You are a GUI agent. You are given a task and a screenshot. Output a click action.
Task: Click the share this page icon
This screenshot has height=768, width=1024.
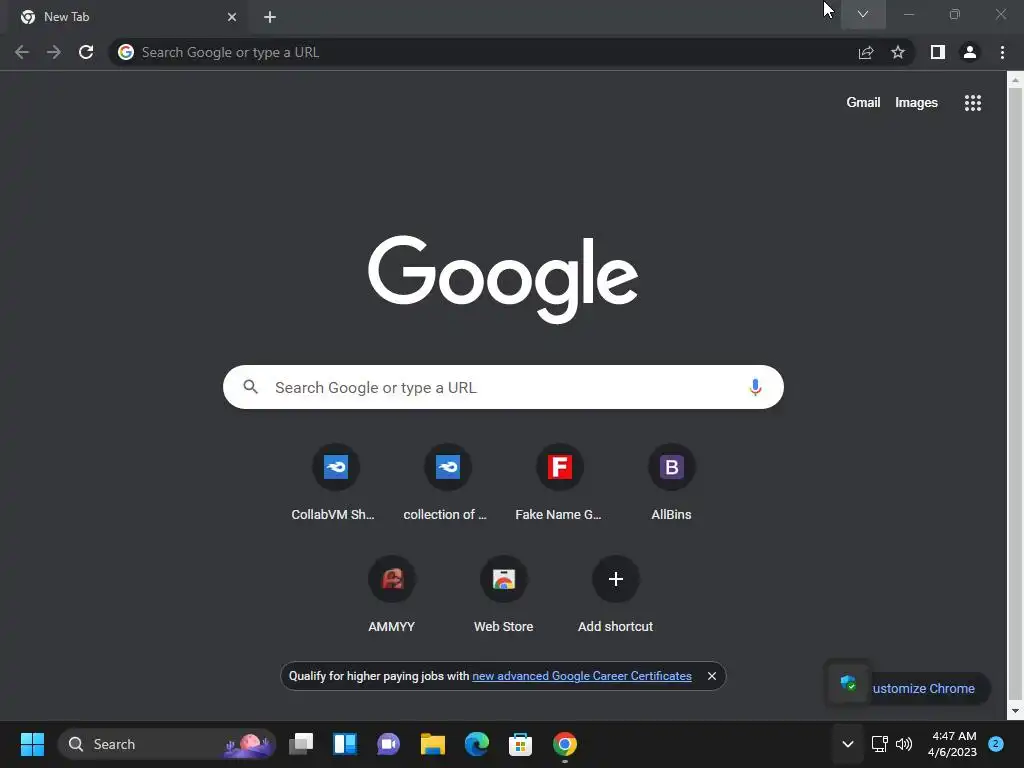point(866,52)
